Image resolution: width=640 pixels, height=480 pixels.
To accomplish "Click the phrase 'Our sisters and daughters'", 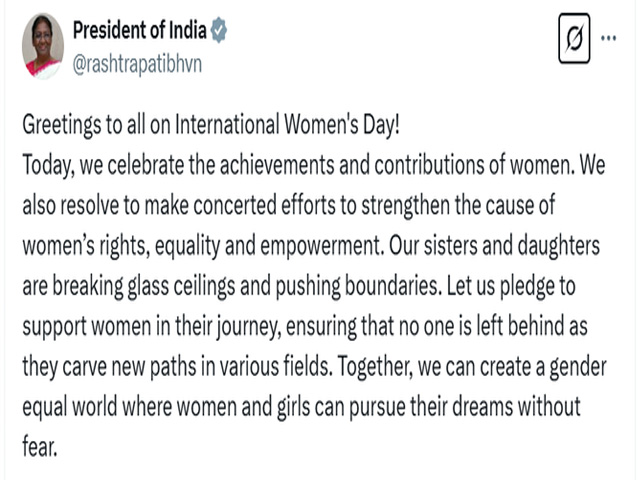I will tap(494, 245).
